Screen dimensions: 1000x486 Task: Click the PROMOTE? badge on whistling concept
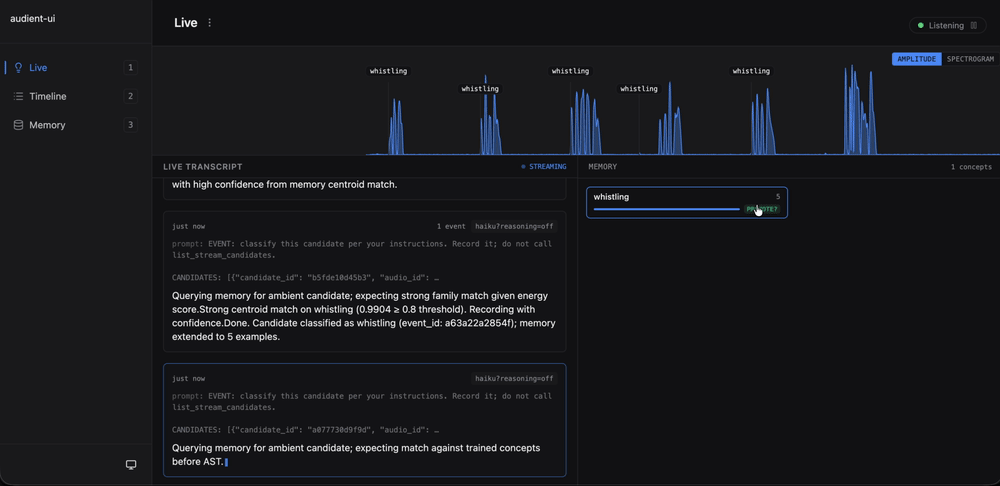[x=761, y=209]
